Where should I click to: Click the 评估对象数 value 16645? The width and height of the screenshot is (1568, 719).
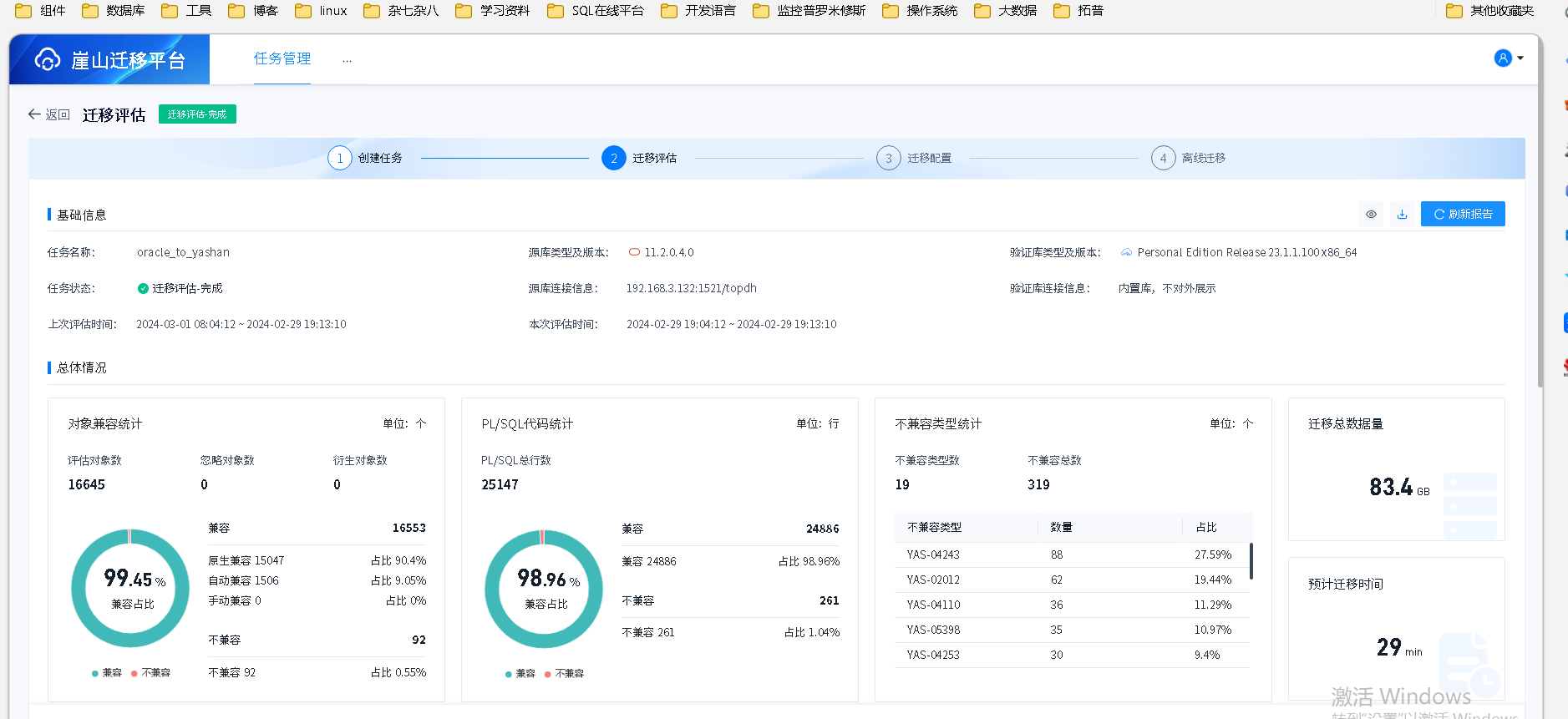click(x=87, y=484)
